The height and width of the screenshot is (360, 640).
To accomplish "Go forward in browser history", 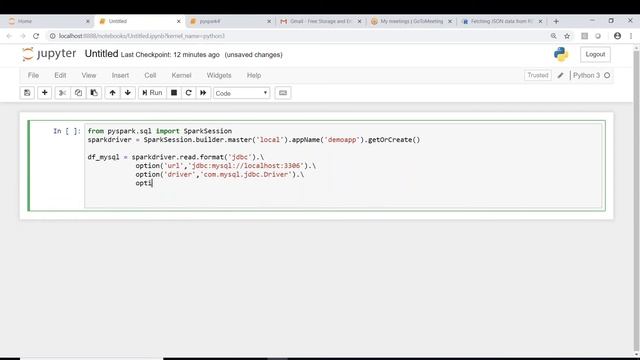I will 23,36.
